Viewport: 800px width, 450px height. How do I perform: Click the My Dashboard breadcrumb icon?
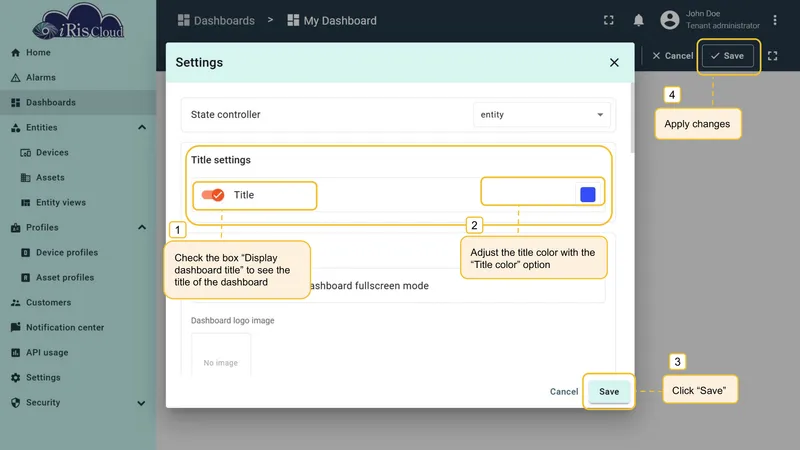[x=293, y=20]
